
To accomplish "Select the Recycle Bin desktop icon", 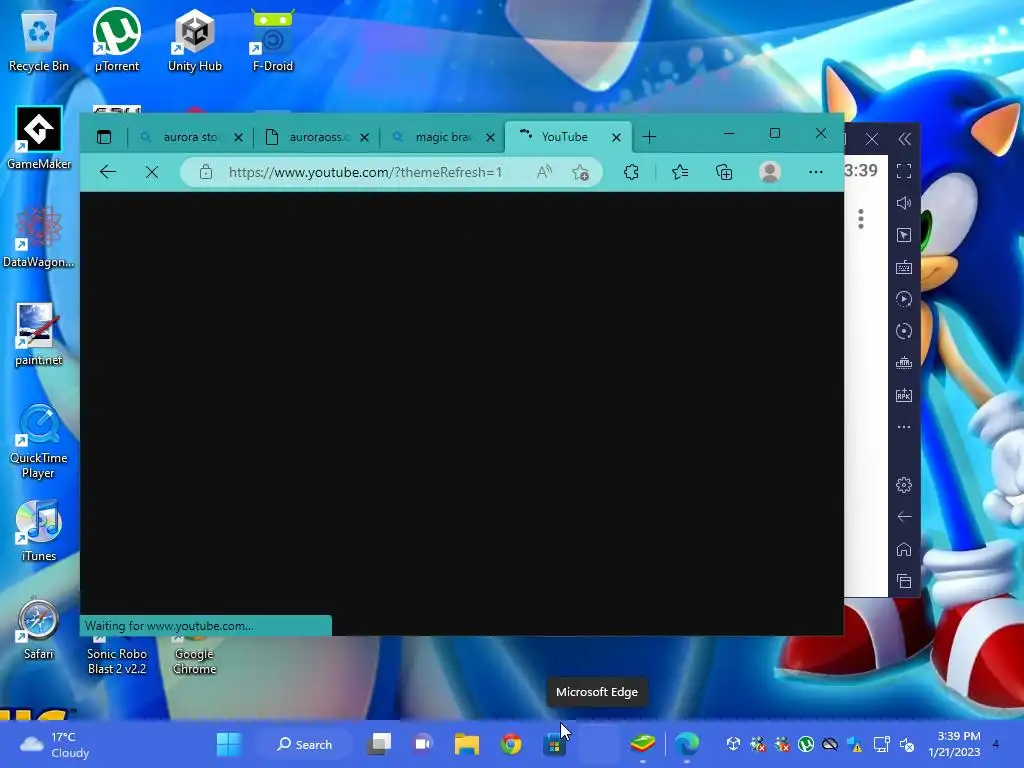I will (x=39, y=40).
